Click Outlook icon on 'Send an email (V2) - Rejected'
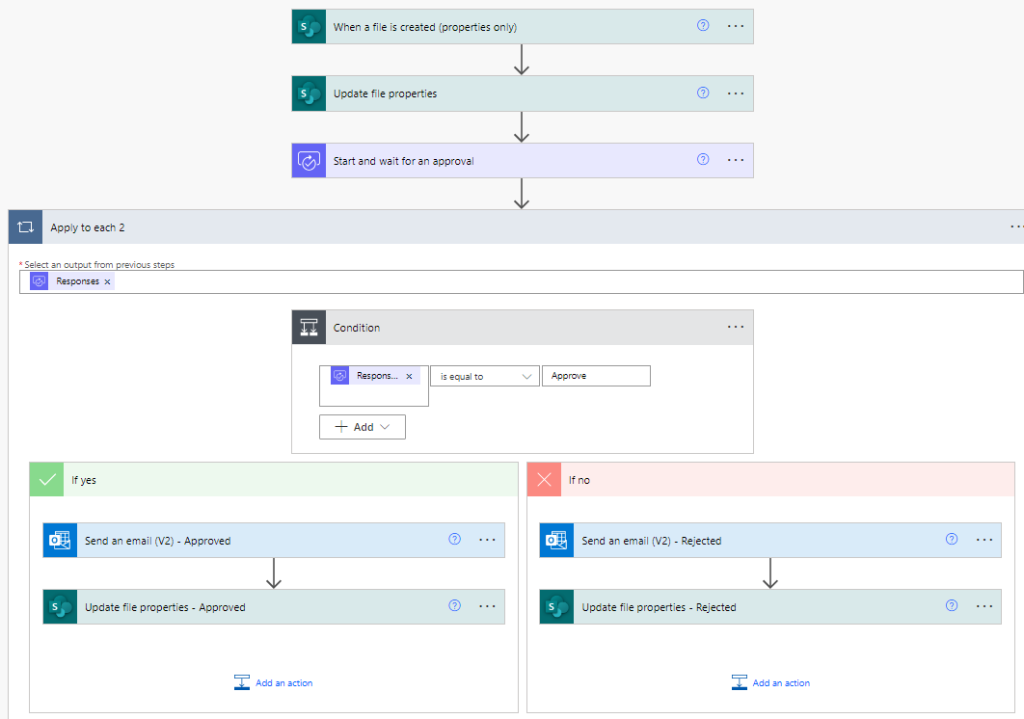This screenshot has width=1024, height=719. tap(557, 540)
